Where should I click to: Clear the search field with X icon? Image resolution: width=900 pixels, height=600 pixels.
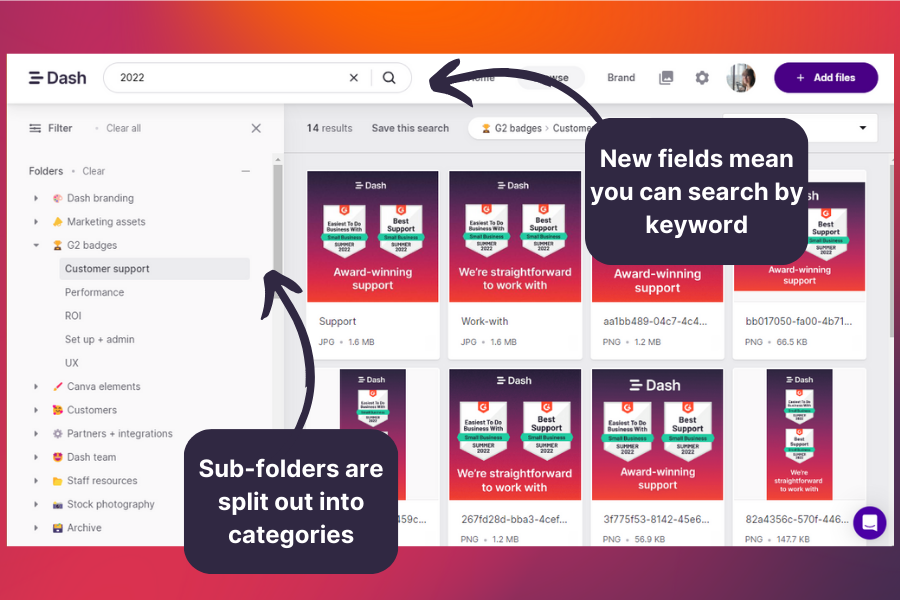coord(354,78)
